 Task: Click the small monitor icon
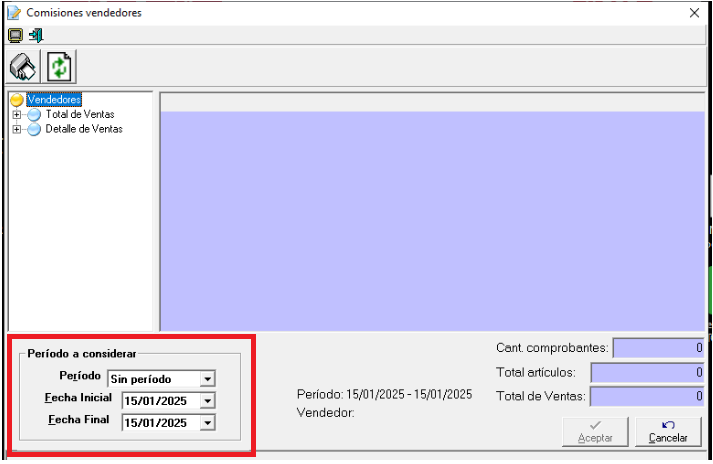pos(15,36)
